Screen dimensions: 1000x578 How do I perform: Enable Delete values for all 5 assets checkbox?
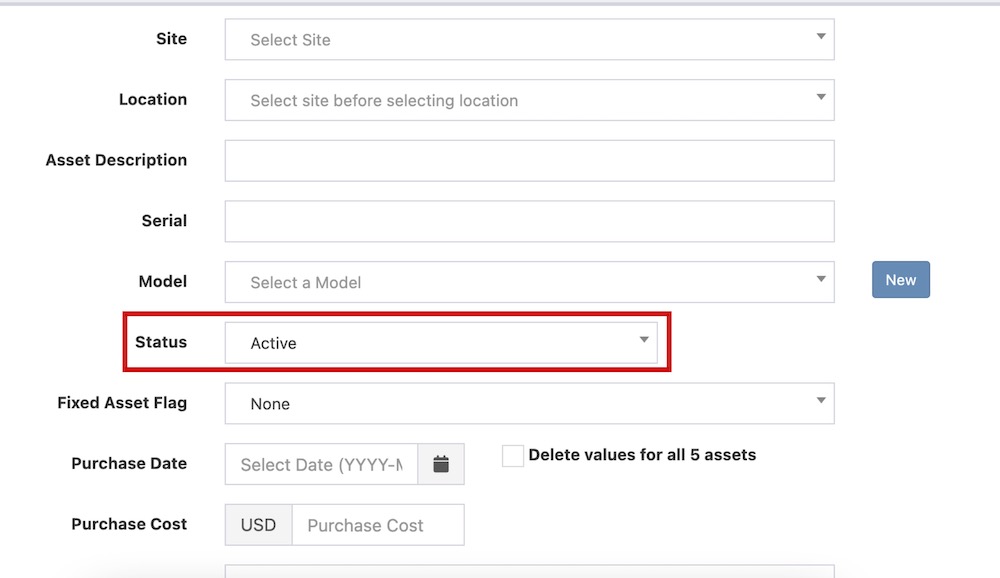[x=513, y=456]
